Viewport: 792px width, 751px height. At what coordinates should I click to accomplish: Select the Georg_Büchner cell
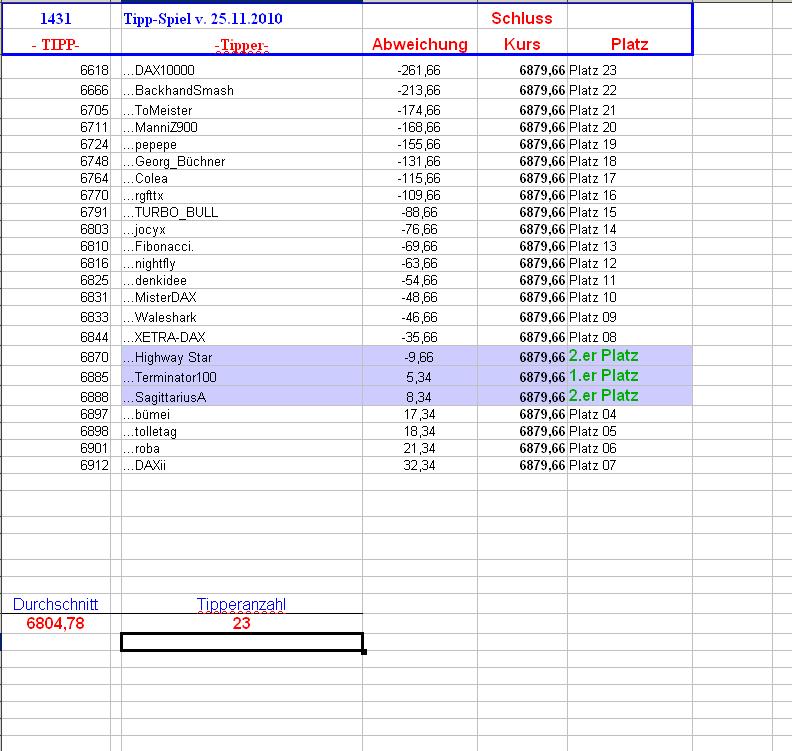[x=242, y=162]
